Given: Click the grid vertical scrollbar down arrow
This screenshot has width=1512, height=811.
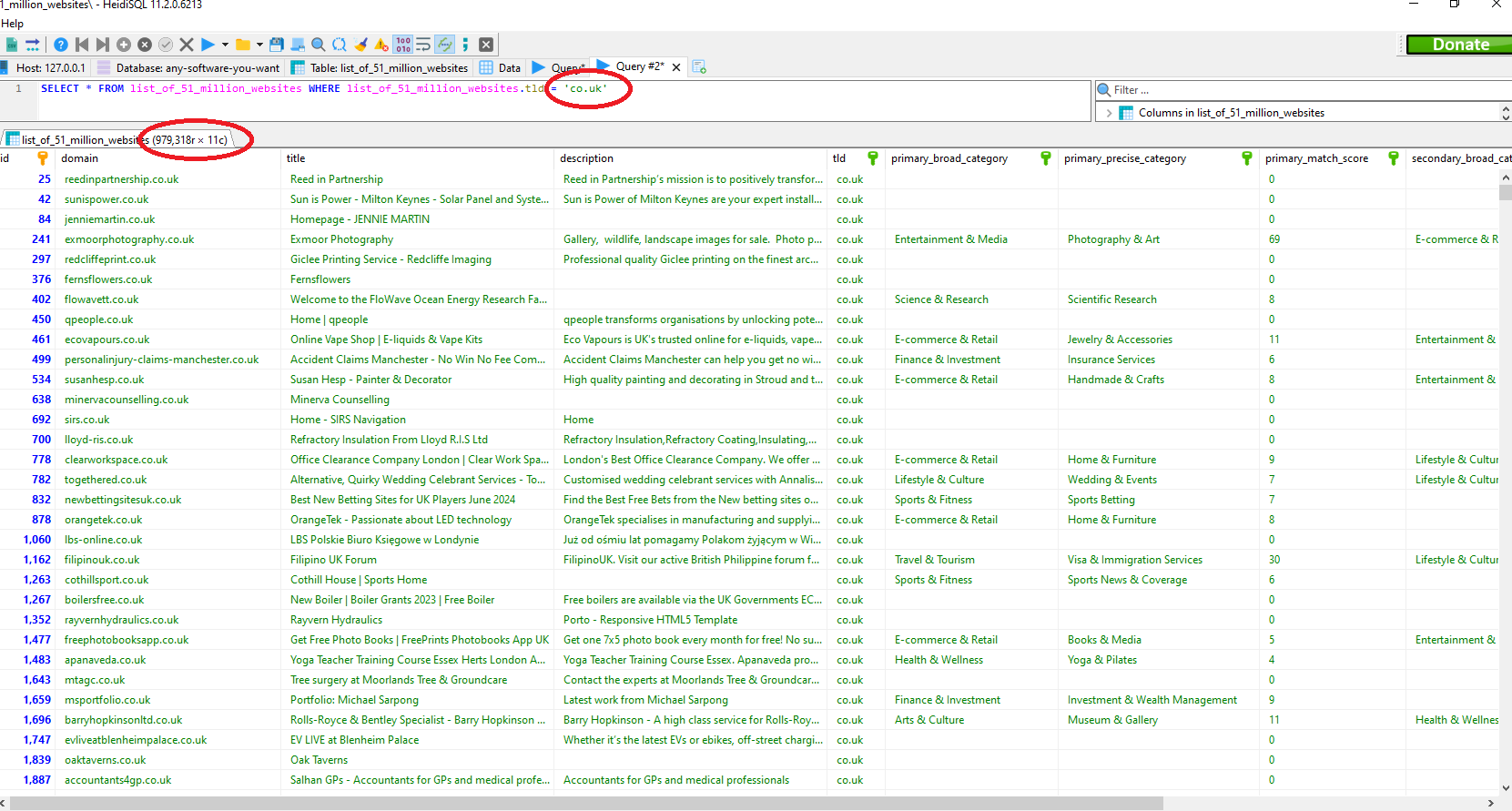Looking at the screenshot, I should pyautogui.click(x=1505, y=788).
